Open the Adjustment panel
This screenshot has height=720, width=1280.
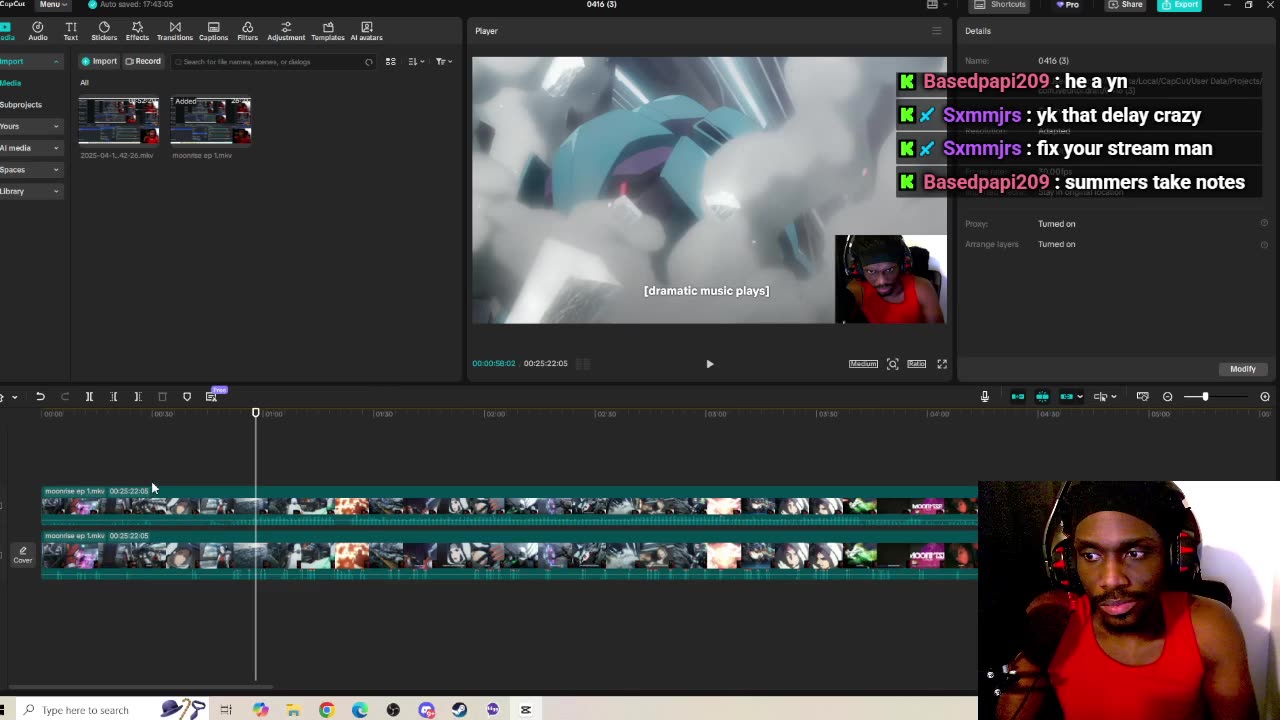(286, 31)
